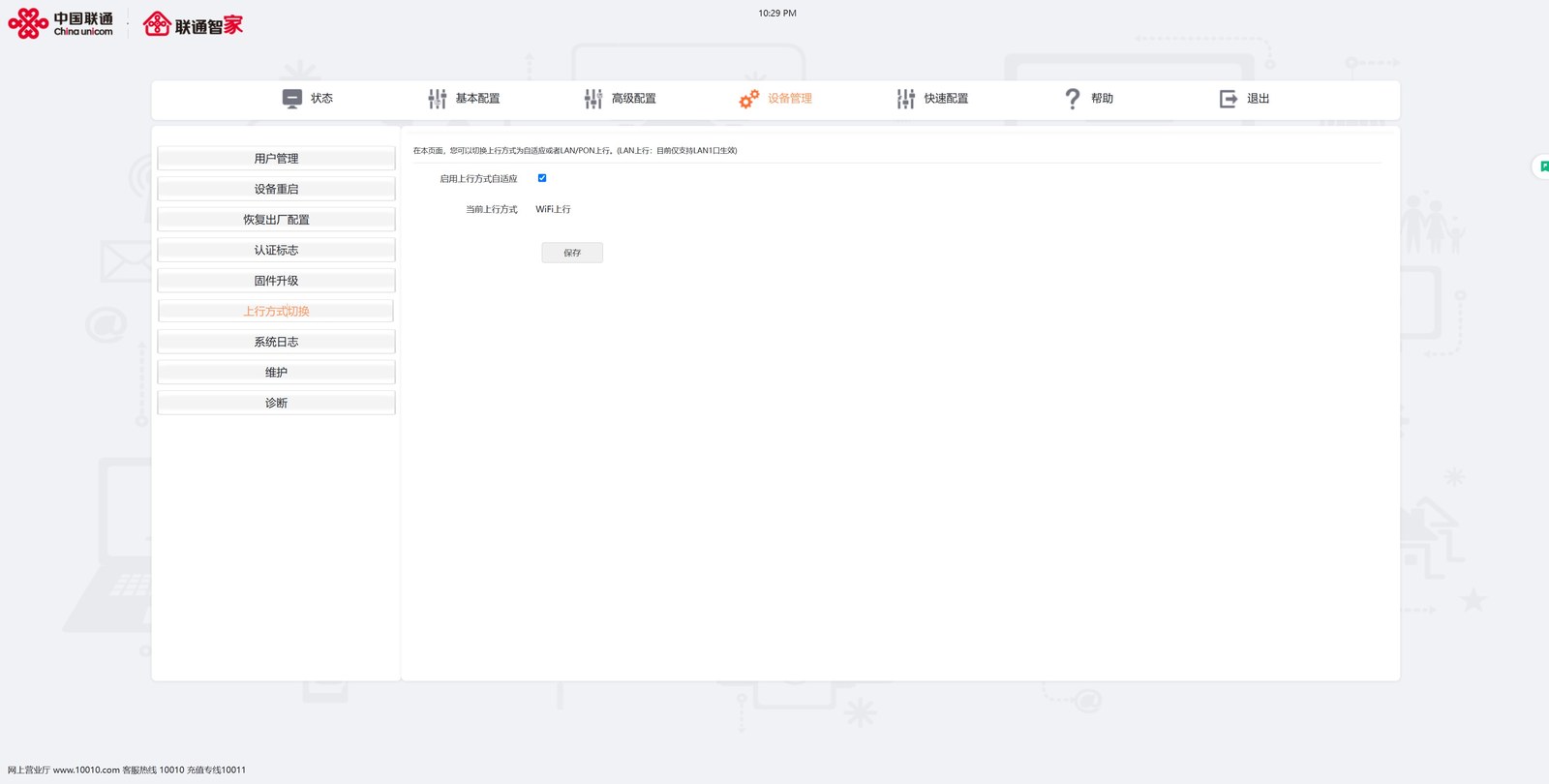1549x784 pixels.
Task: Select 固件升级 in the sidebar
Action: (x=276, y=281)
